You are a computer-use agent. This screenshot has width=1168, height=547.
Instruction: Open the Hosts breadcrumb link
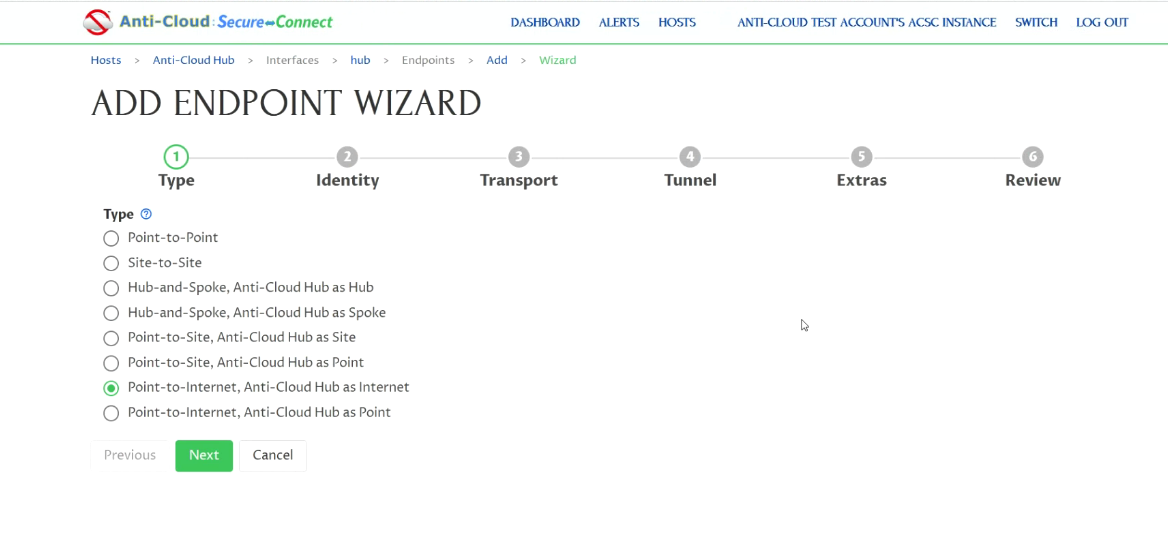coord(106,60)
